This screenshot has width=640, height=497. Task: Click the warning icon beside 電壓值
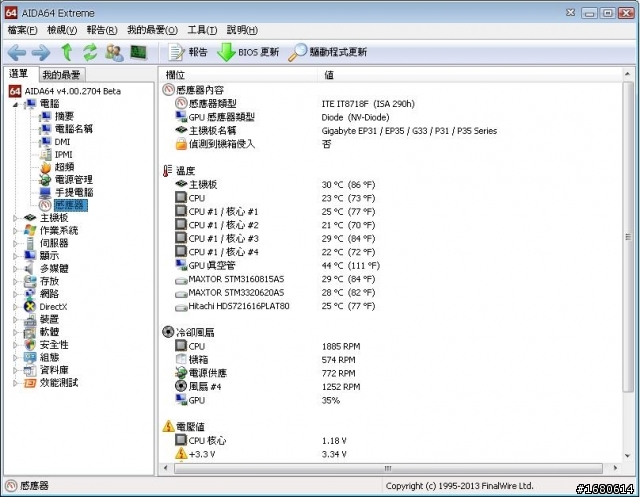[168, 426]
